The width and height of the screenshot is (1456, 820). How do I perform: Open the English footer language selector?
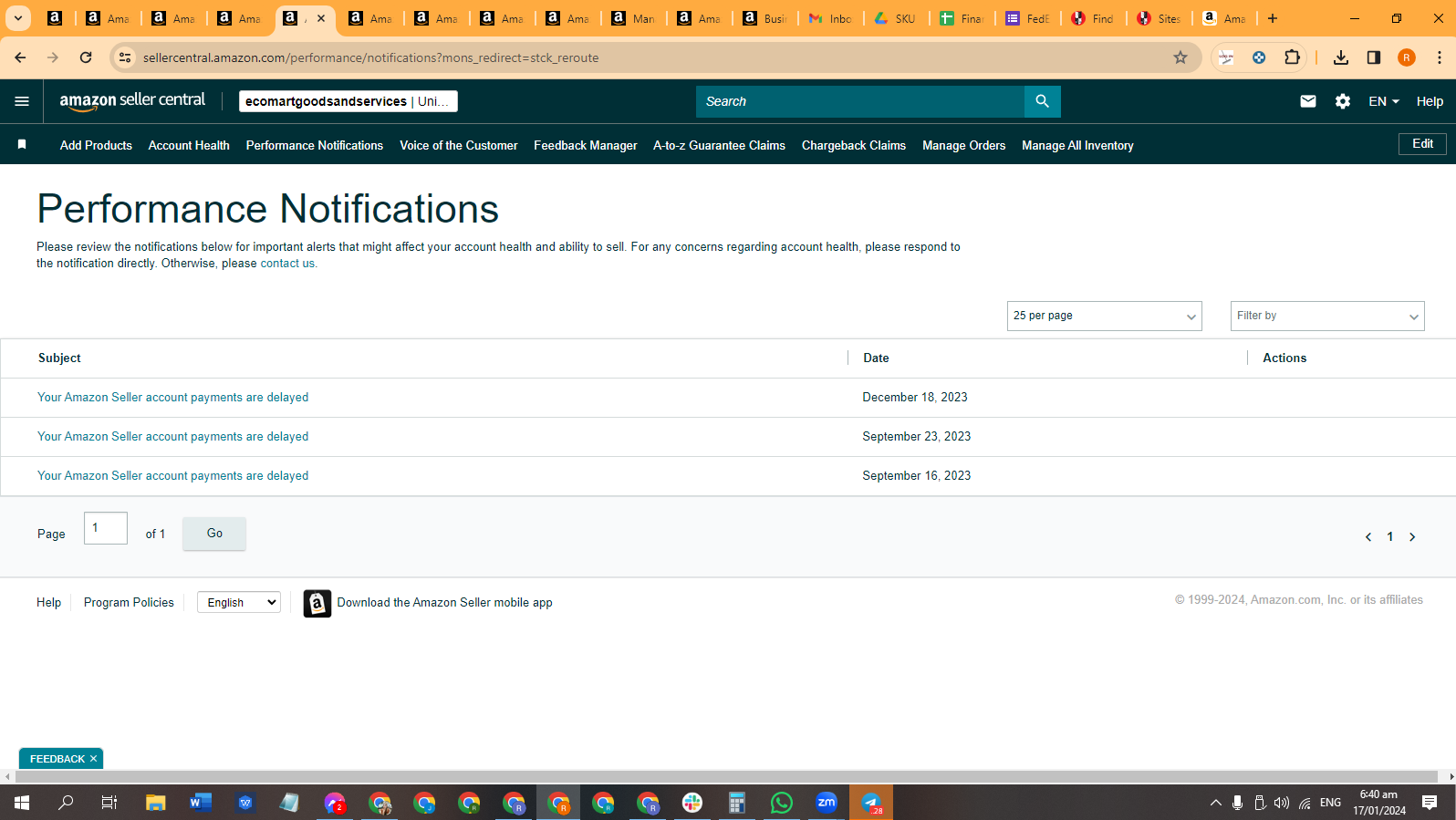pyautogui.click(x=239, y=602)
